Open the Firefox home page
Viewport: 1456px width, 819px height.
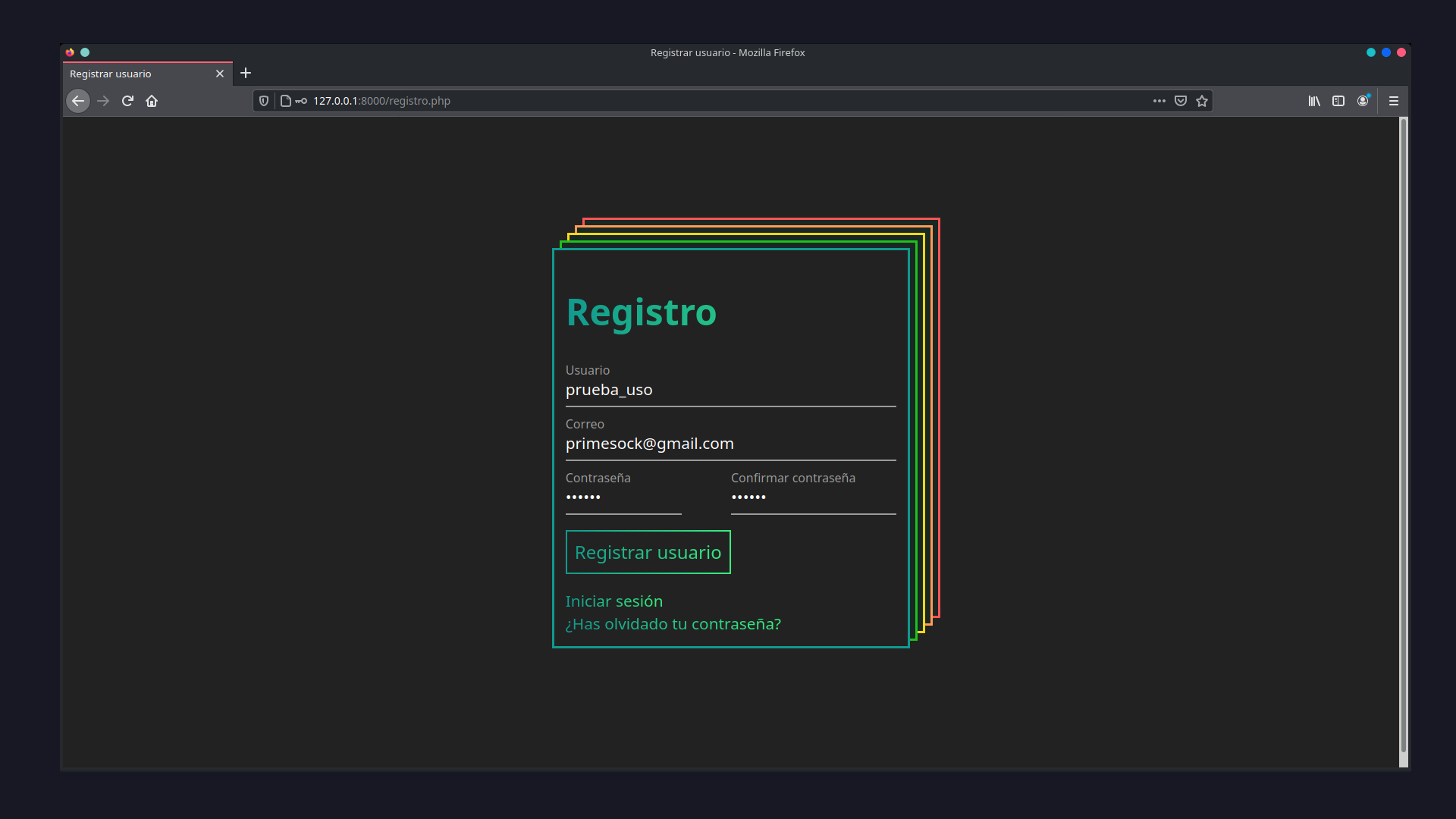pyautogui.click(x=152, y=100)
